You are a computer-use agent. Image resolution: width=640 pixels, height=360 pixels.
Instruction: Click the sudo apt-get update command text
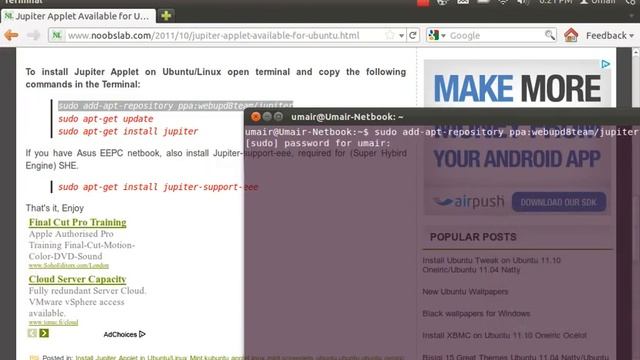106,119
